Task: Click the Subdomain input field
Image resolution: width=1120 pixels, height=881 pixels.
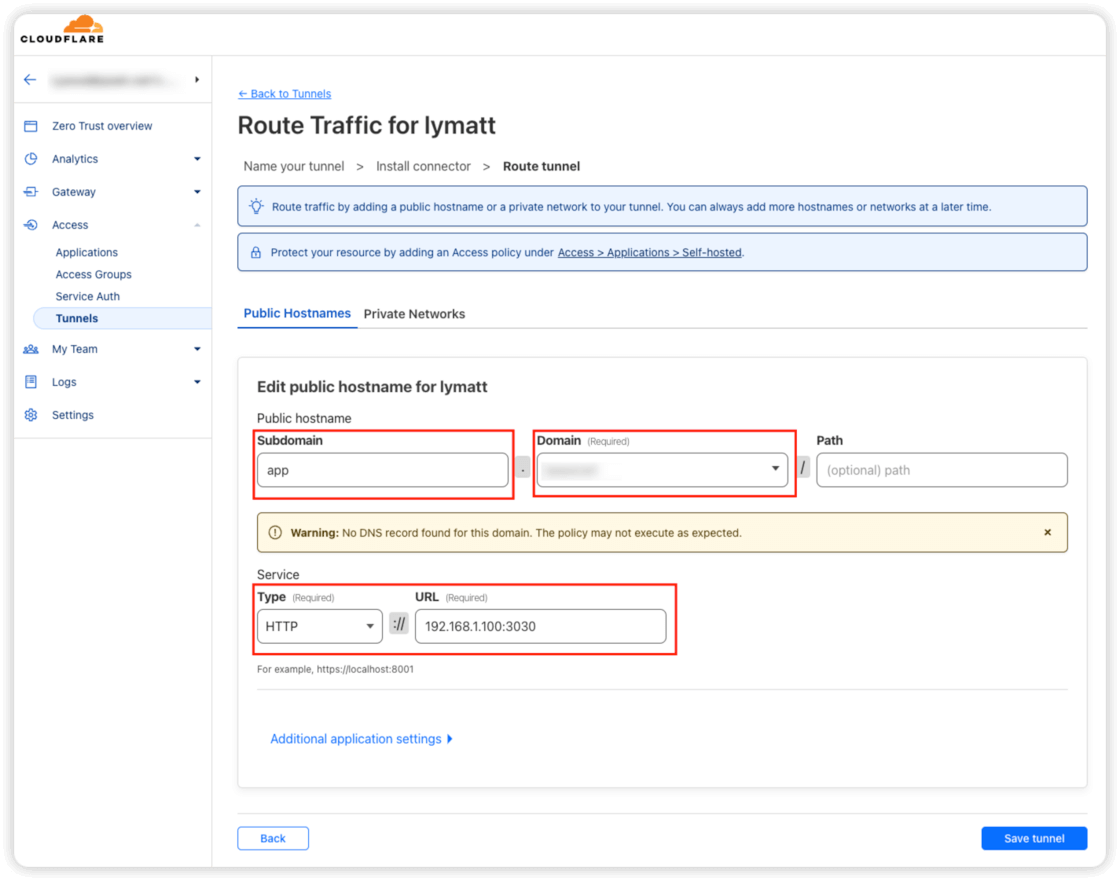Action: point(382,470)
